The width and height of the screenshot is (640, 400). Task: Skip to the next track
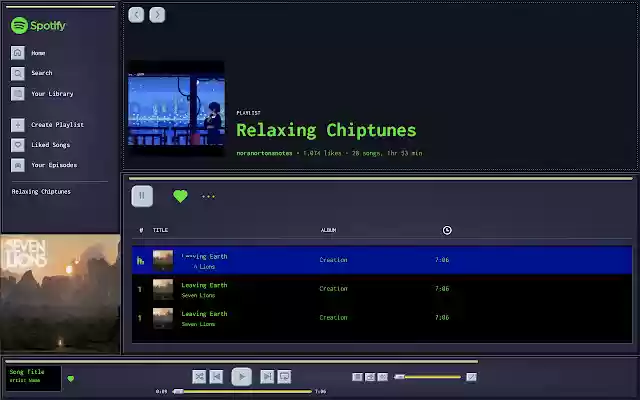(267, 376)
